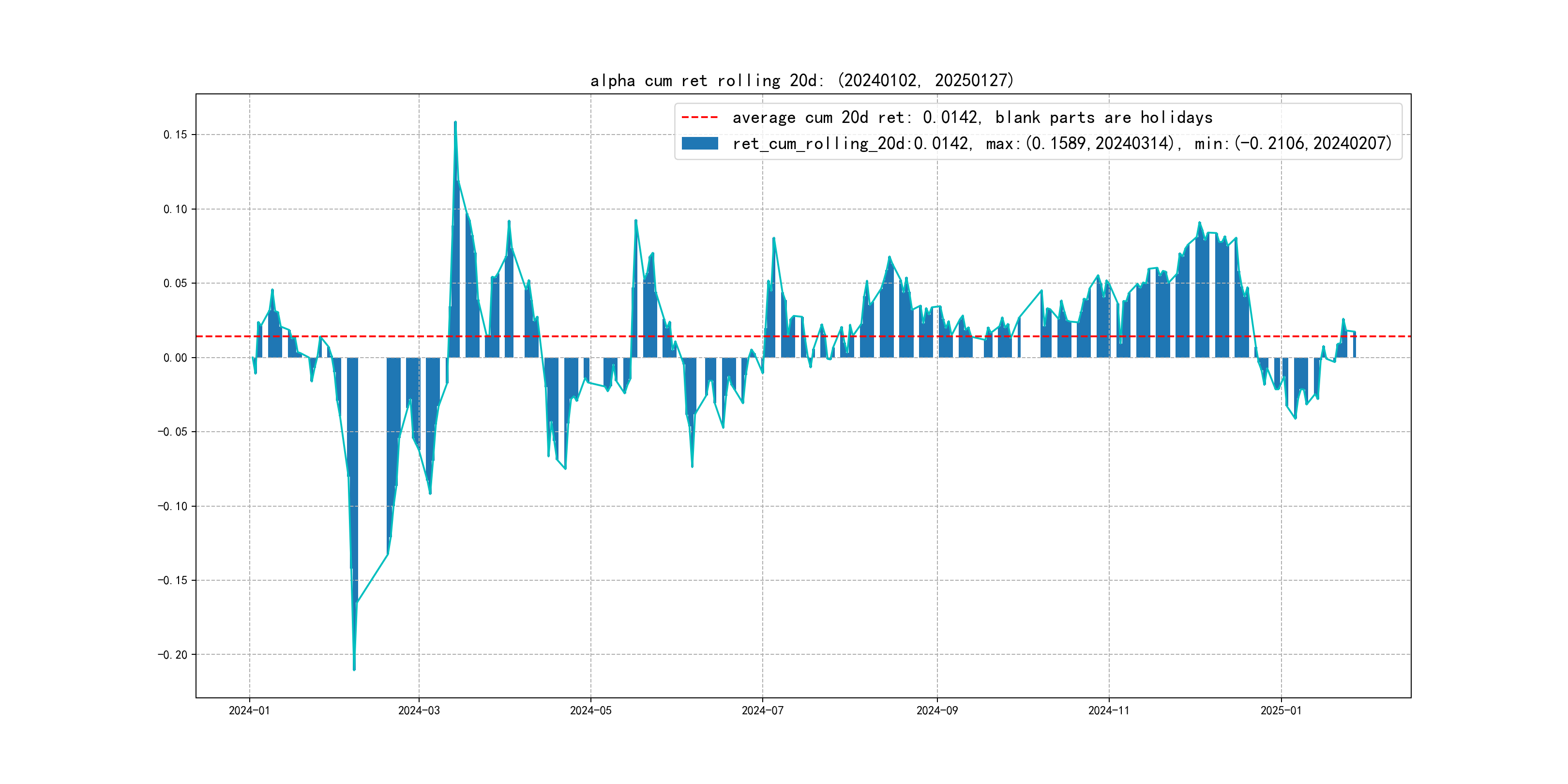Click the average cum 20d ret legend label
Viewport: 1568px width, 784px height.
tap(972, 117)
